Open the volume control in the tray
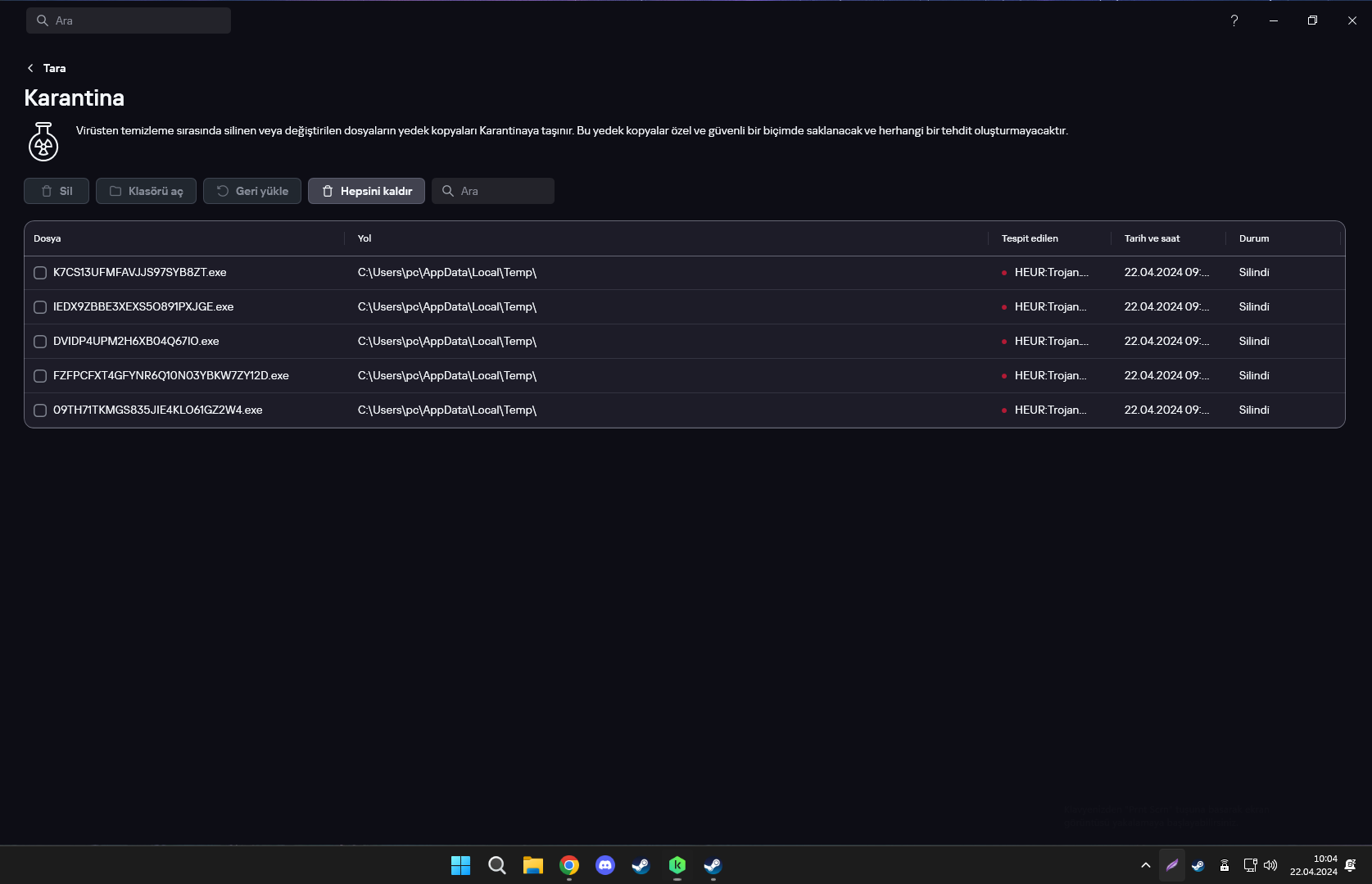 pyautogui.click(x=1271, y=865)
